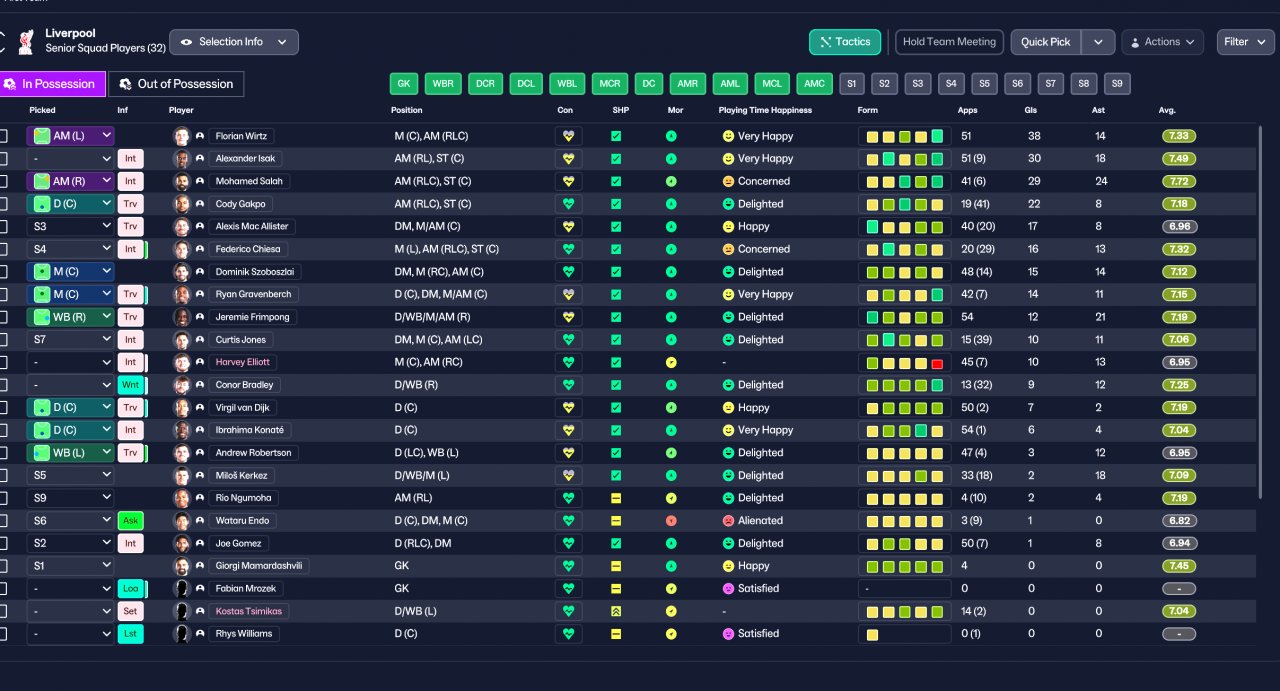Viewport: 1280px width, 691px height.
Task: Open Mohamed Salah's player name link
Action: [x=249, y=182]
